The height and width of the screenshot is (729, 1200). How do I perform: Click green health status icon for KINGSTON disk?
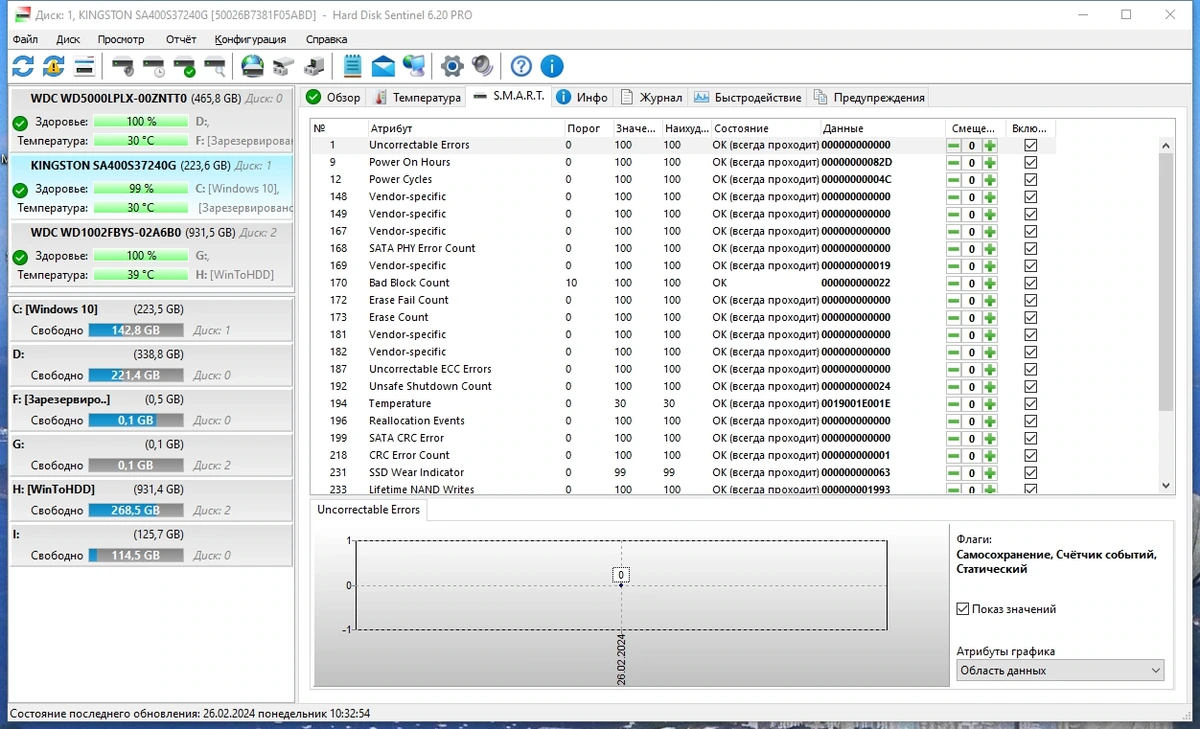20,190
